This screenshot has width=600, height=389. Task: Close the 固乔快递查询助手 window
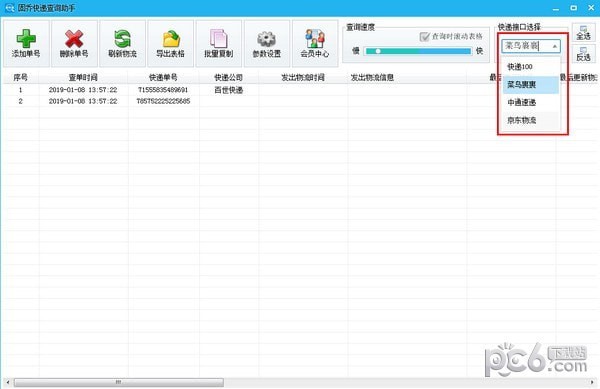point(591,8)
